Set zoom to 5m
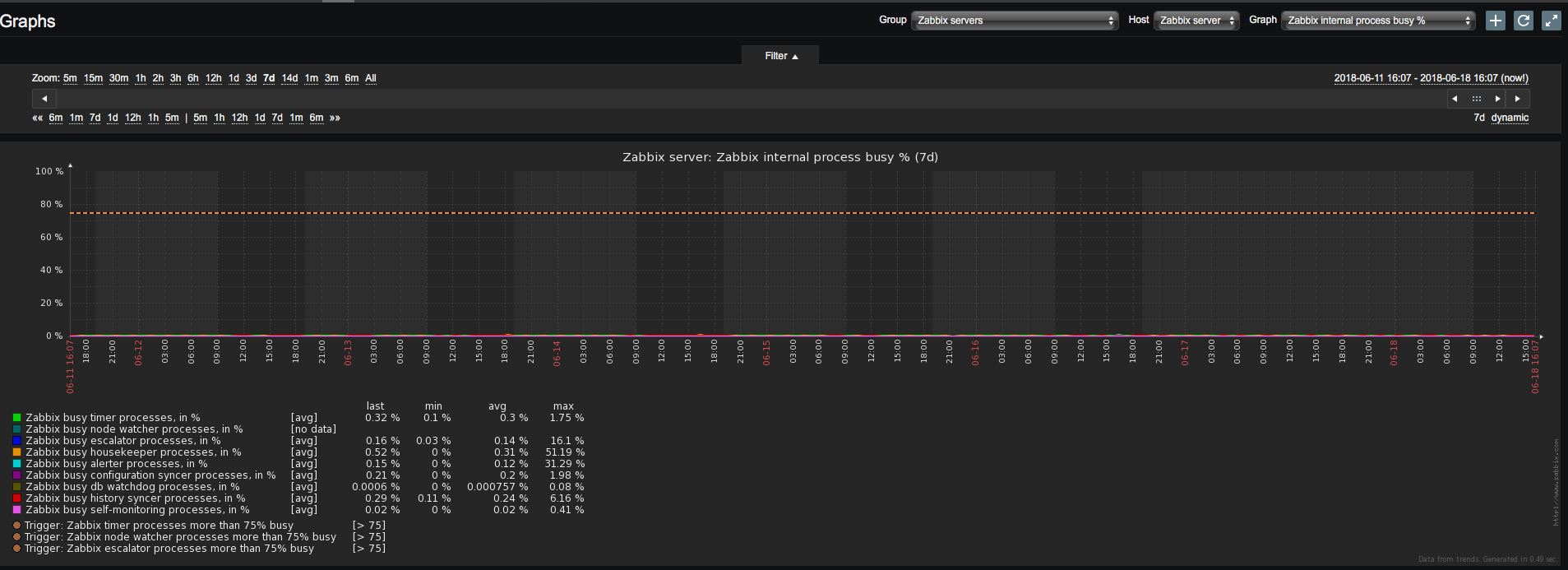 click(70, 78)
